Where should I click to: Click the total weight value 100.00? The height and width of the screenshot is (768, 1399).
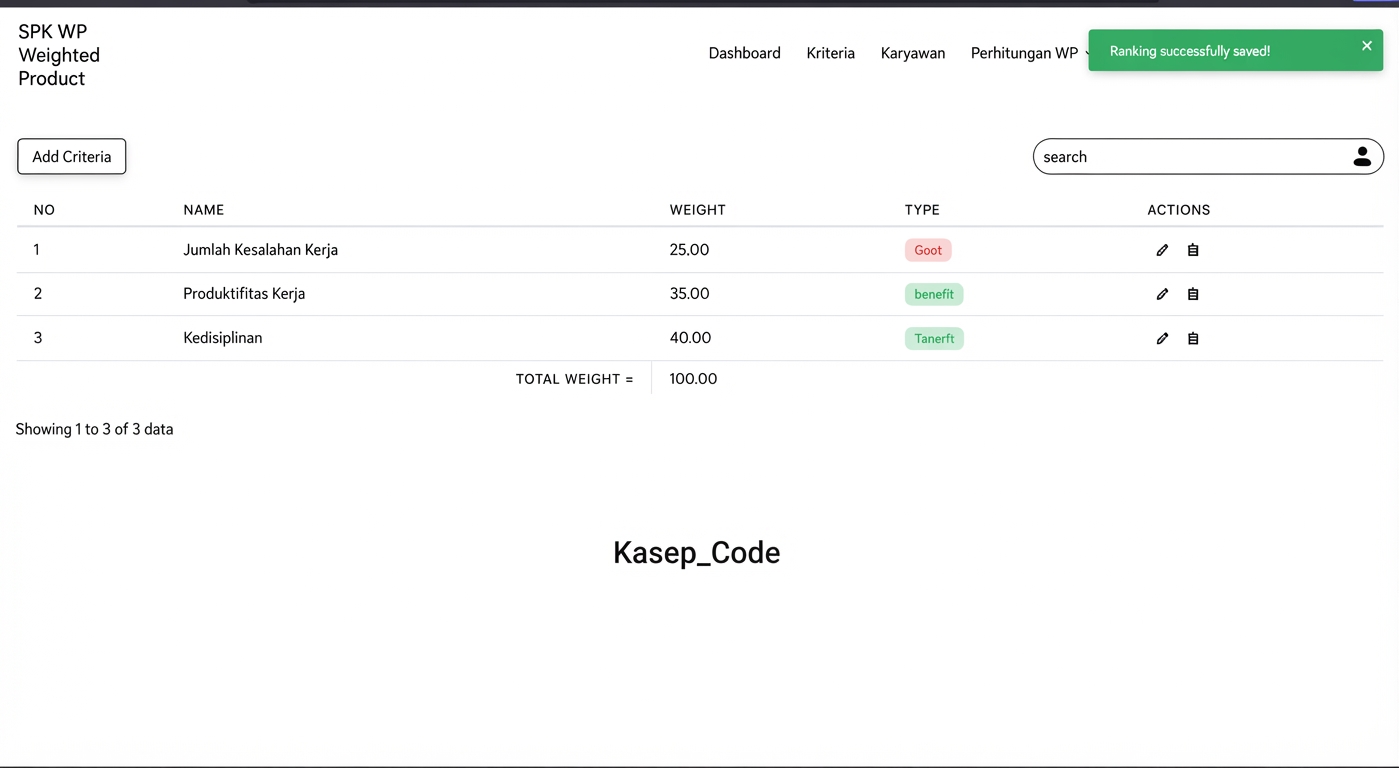tap(693, 379)
